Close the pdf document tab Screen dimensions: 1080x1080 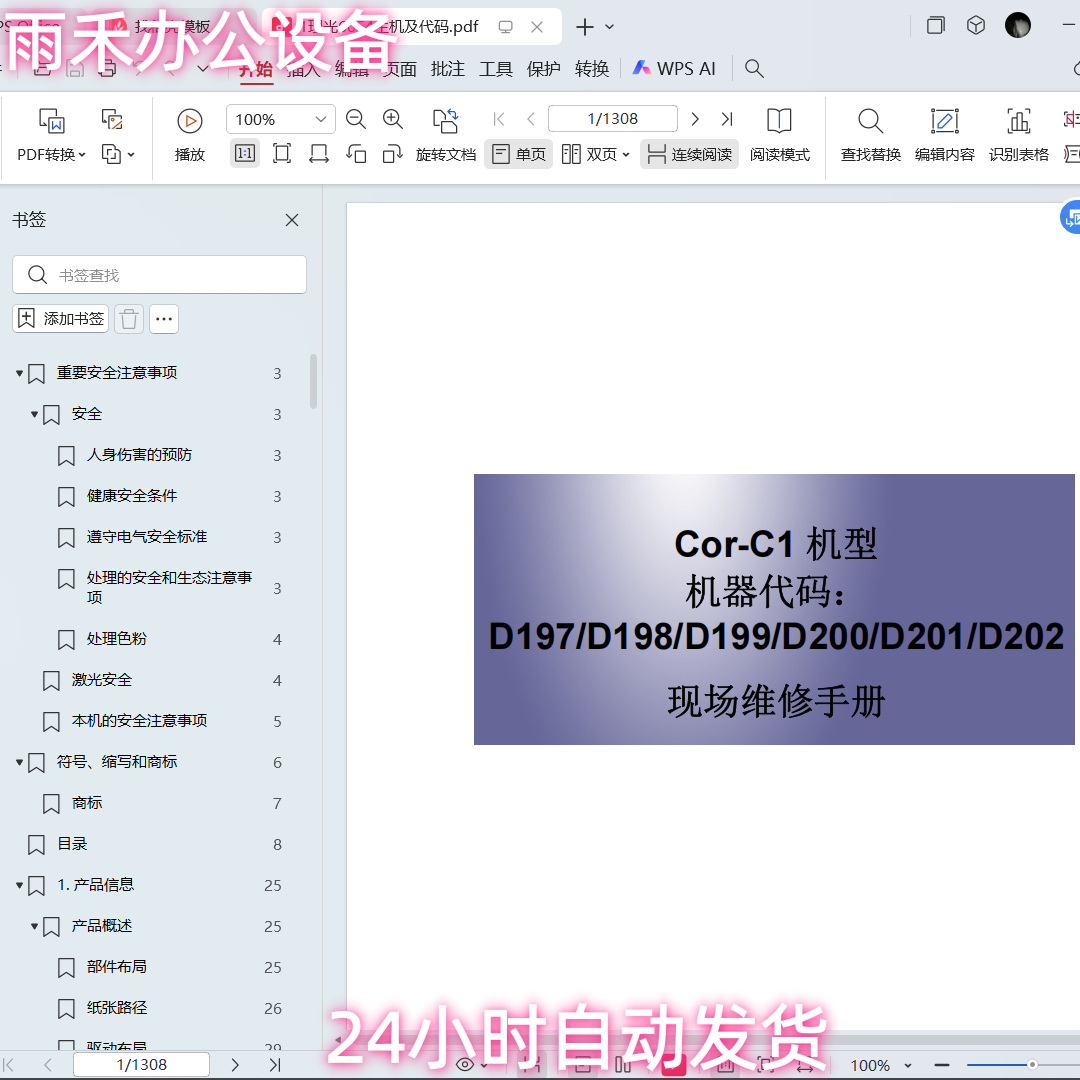click(537, 27)
